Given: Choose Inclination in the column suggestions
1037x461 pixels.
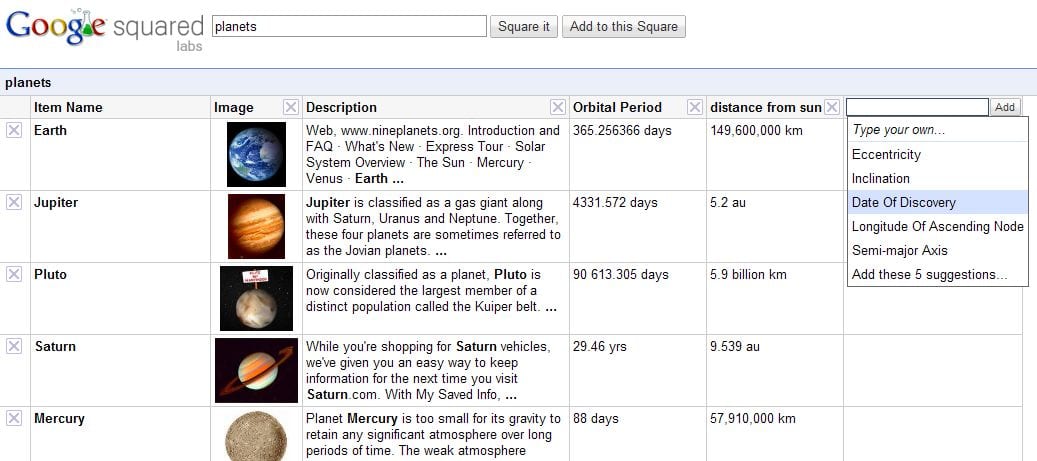Looking at the screenshot, I should point(881,179).
